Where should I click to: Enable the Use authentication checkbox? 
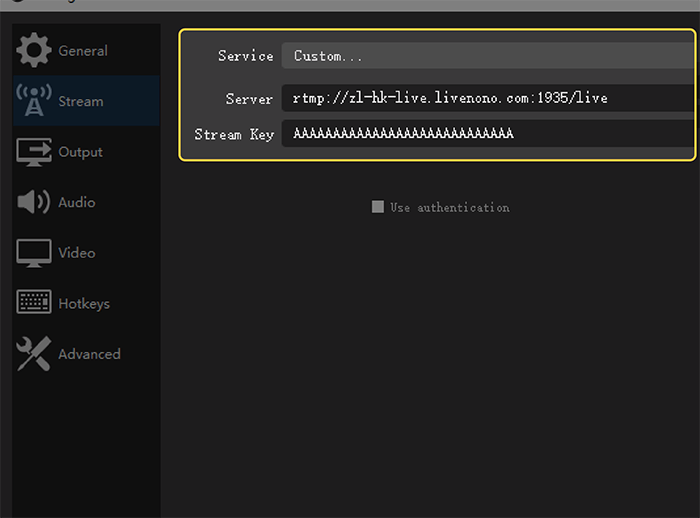coord(378,207)
